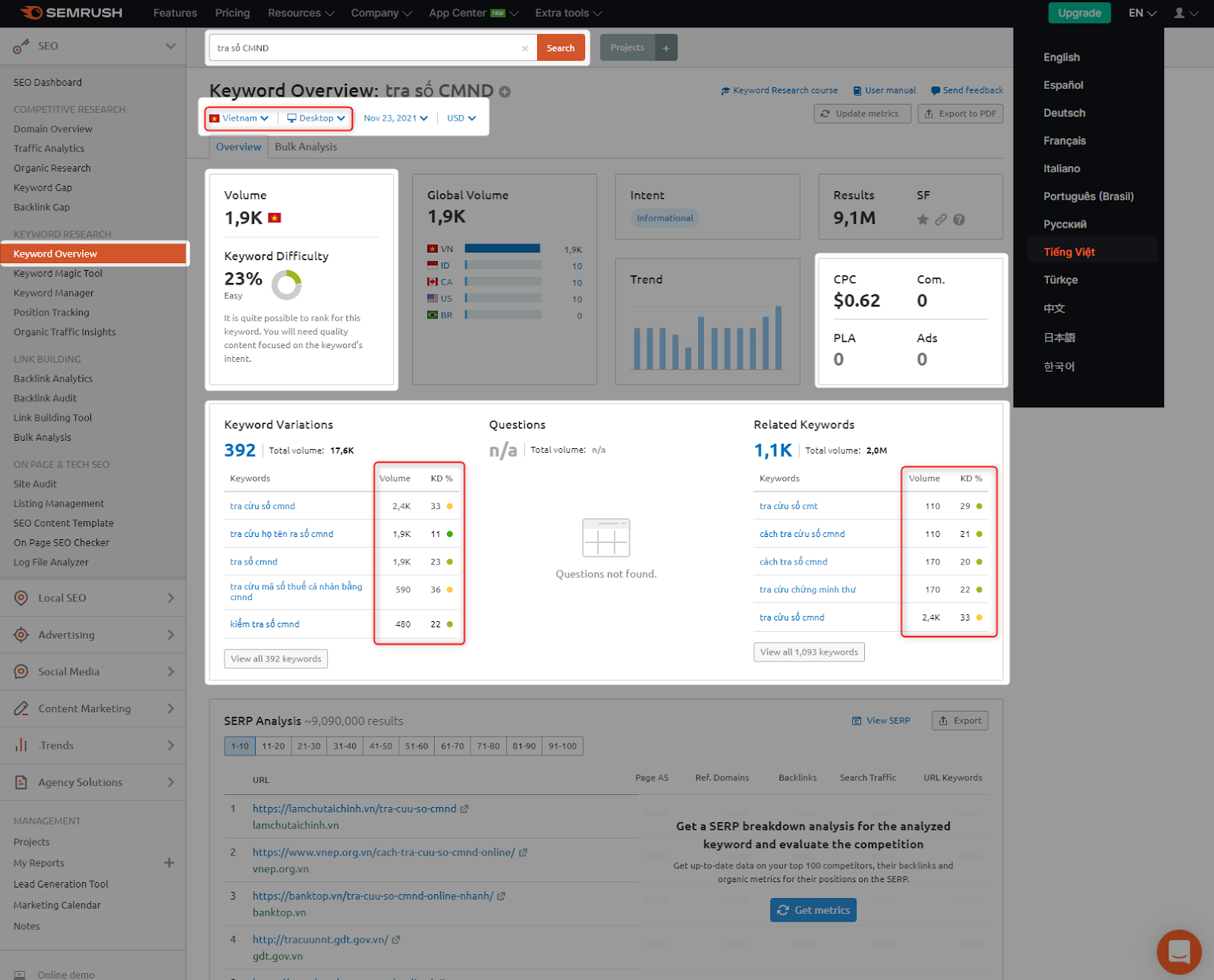Open the App Center menu
1214x980 pixels.
coord(473,13)
